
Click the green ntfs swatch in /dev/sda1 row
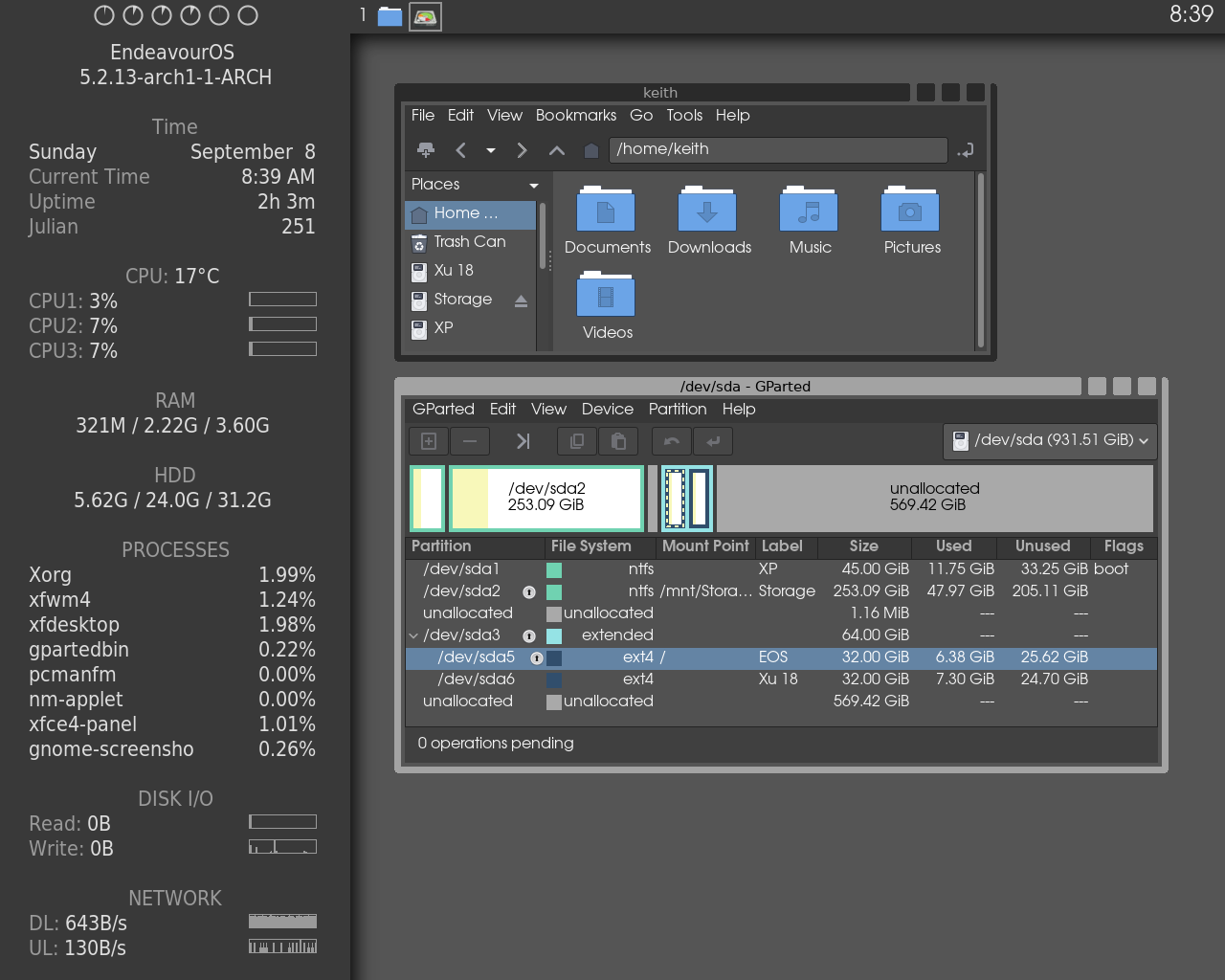click(554, 569)
